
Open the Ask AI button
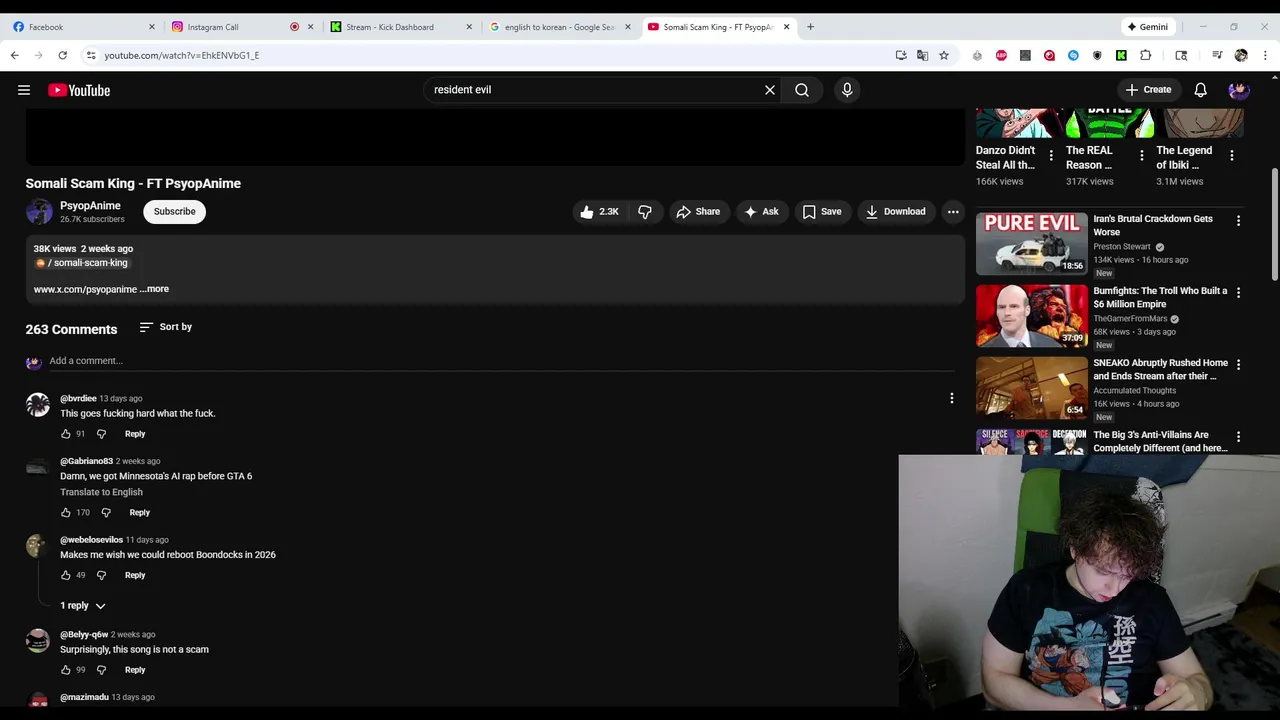[761, 212]
